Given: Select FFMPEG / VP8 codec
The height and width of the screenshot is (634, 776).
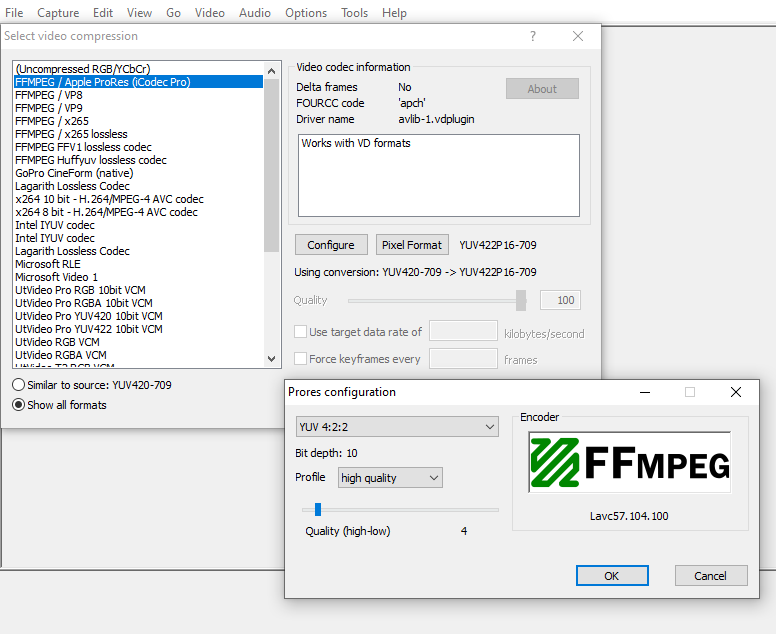Looking at the screenshot, I should [x=139, y=95].
